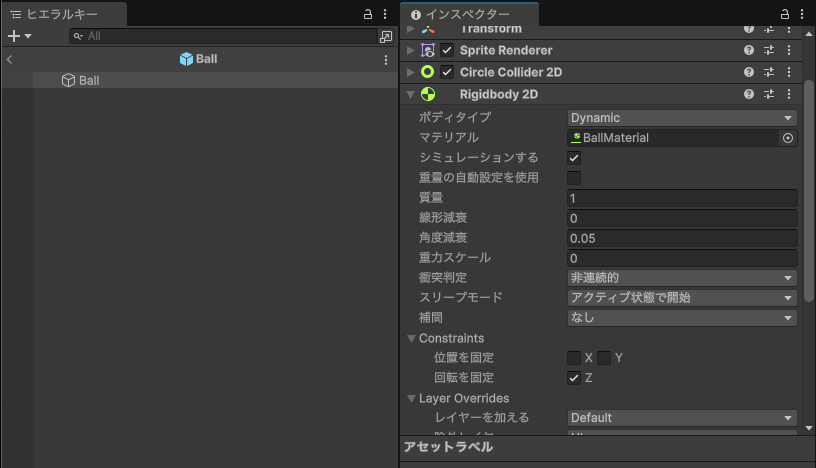Click the 角度減衰 value field
The height and width of the screenshot is (468, 816).
pyautogui.click(x=682, y=238)
